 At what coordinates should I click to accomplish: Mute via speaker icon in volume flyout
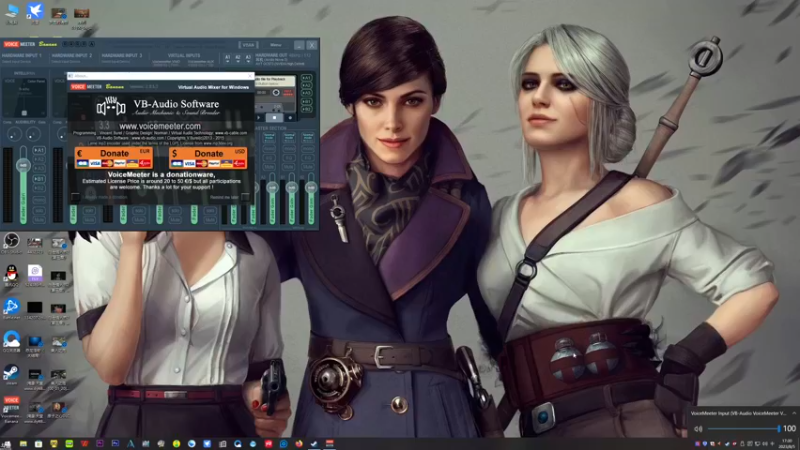[x=698, y=429]
